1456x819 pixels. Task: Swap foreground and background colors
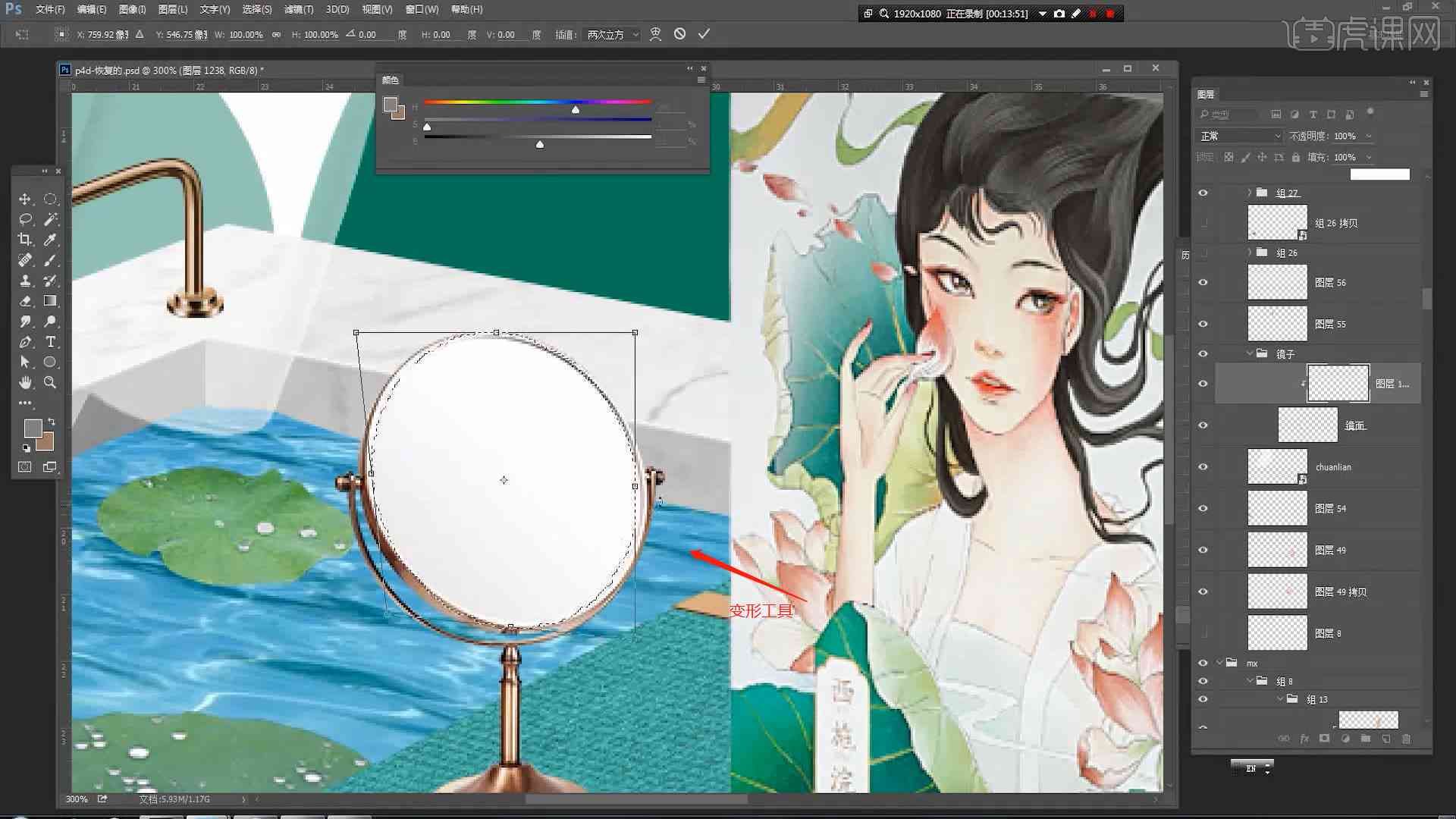(52, 422)
